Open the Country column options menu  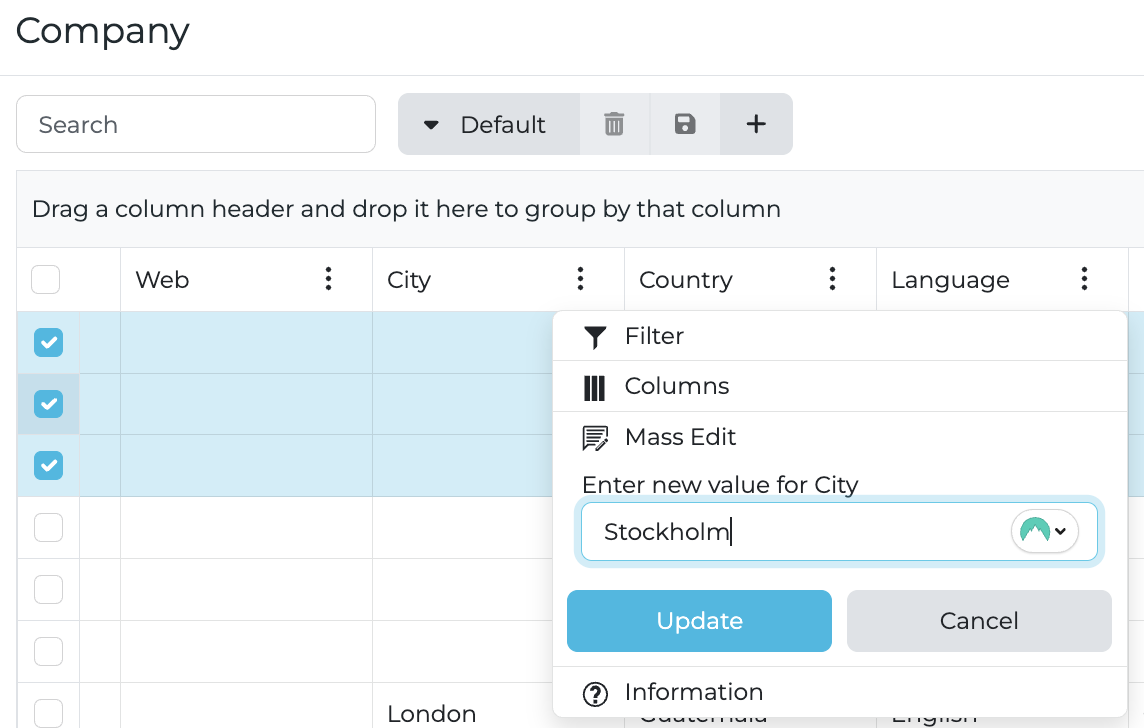coord(832,280)
